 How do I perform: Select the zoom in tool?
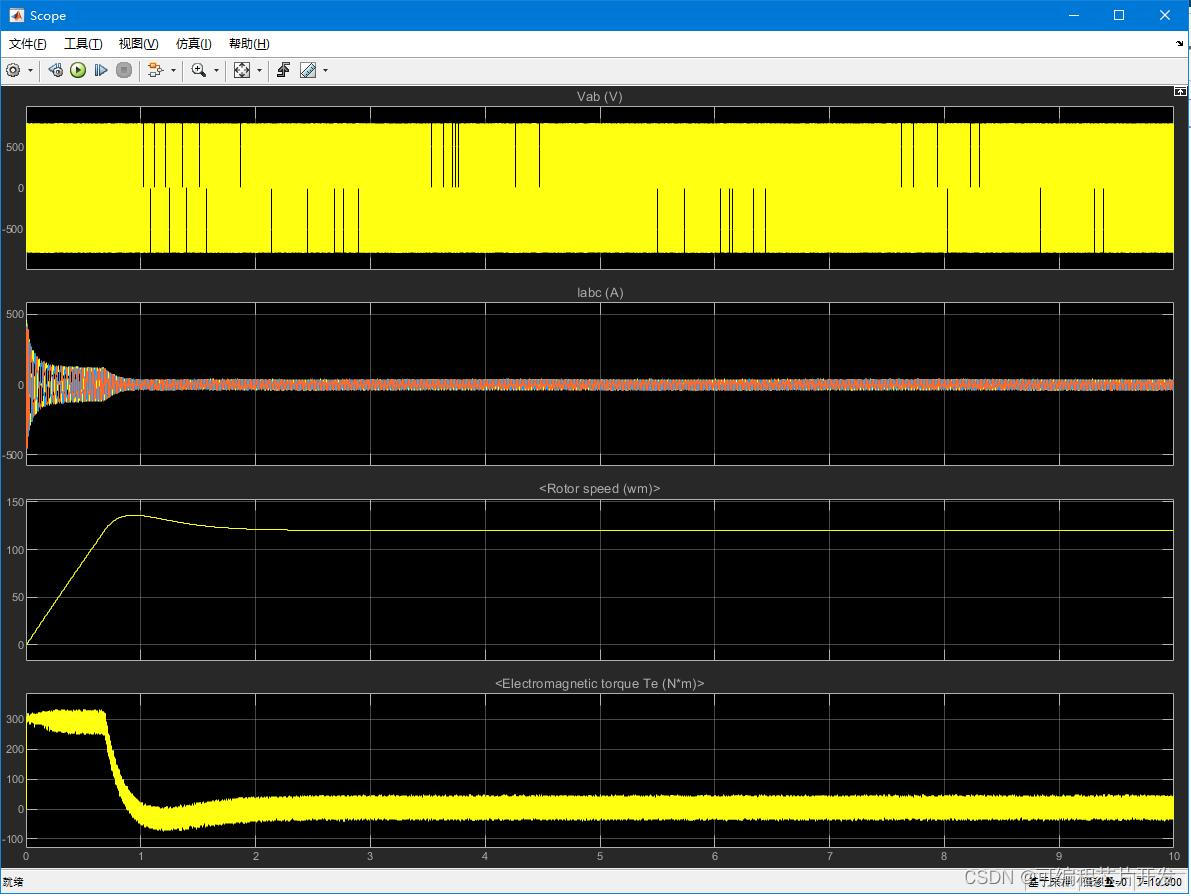(199, 71)
